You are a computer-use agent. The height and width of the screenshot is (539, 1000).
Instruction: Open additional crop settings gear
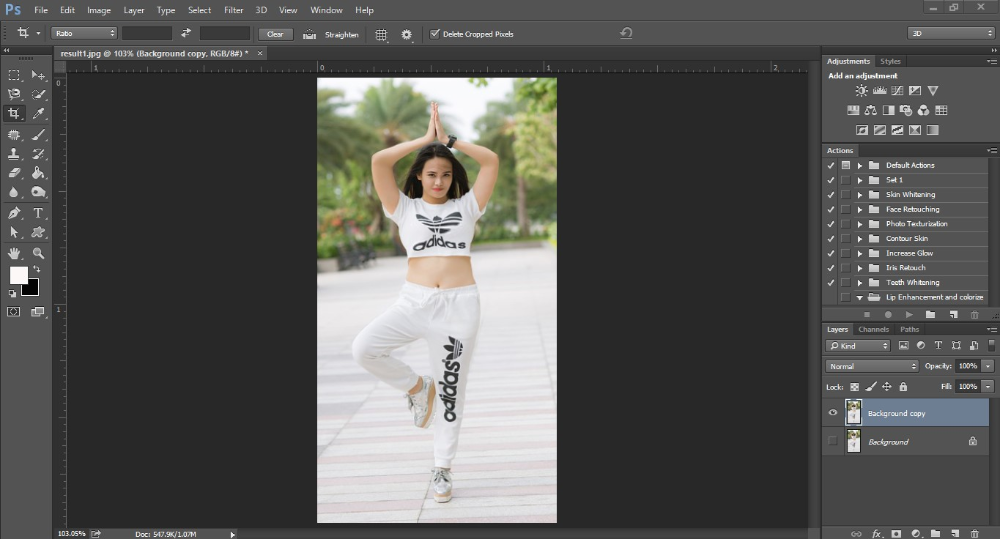pyautogui.click(x=406, y=34)
